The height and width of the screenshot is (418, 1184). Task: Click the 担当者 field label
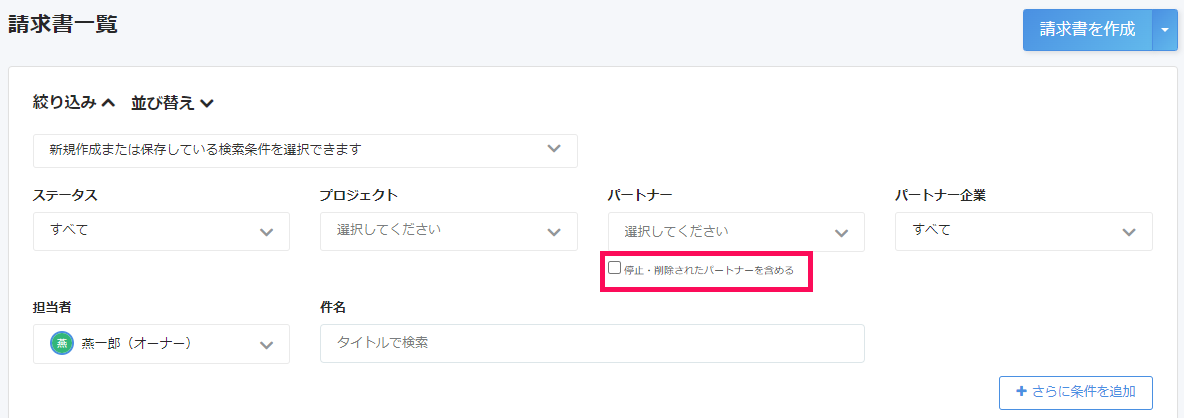coord(53,307)
